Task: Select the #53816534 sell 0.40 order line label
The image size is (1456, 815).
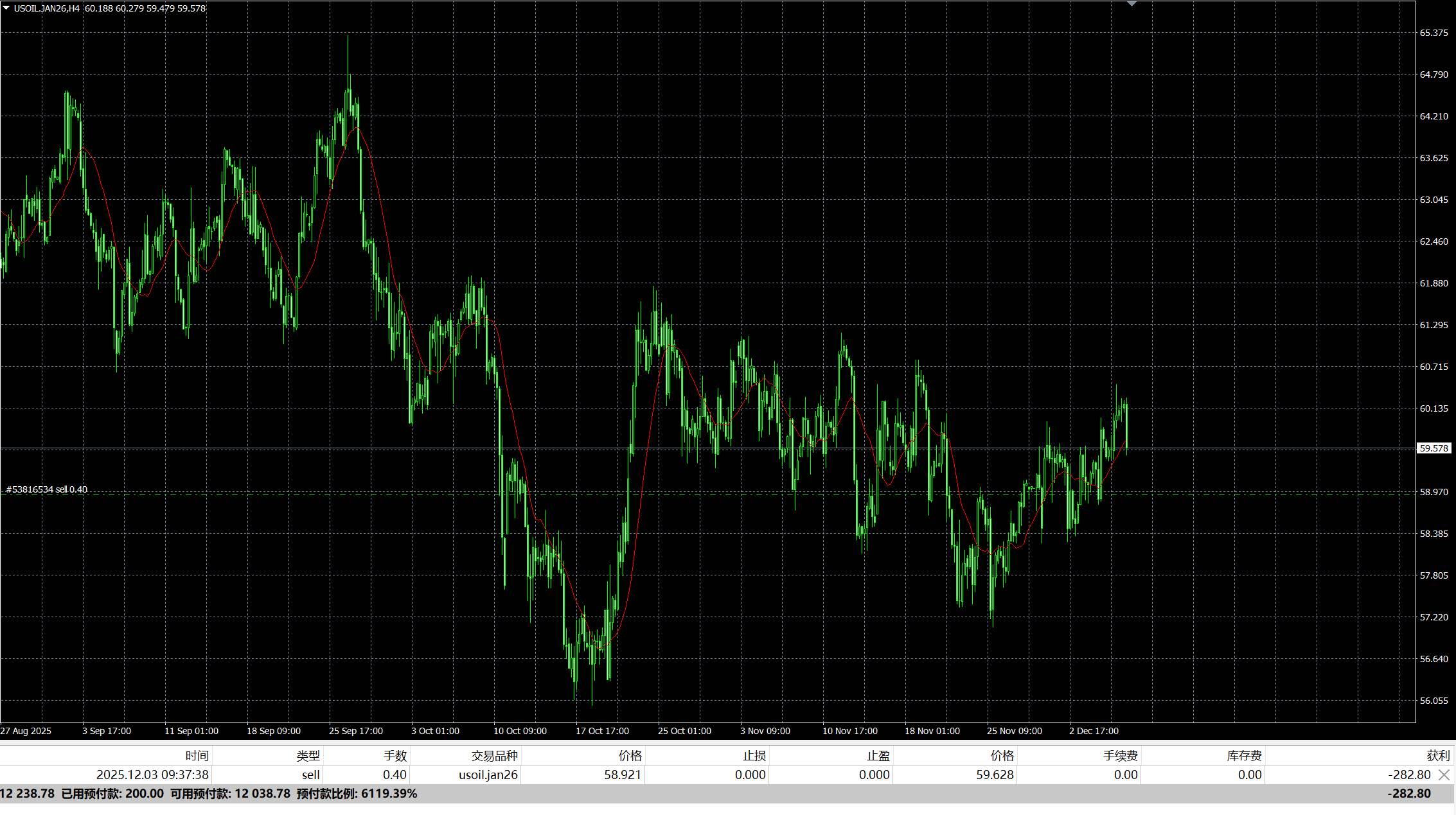Action: (47, 489)
